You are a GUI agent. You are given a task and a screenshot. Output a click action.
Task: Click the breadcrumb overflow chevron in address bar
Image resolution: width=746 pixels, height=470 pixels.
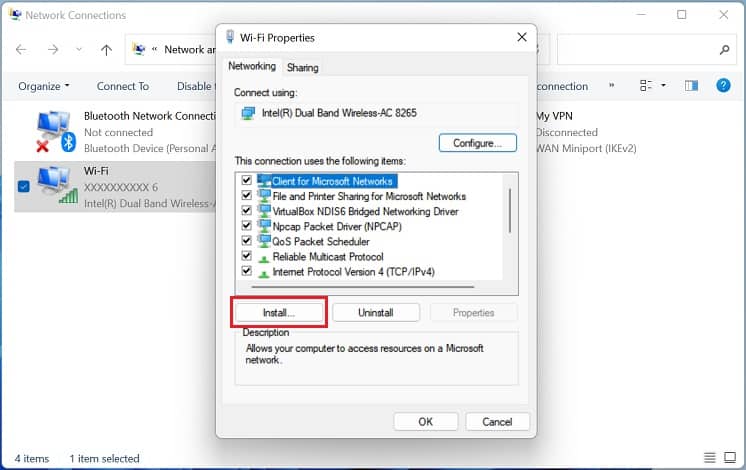pyautogui.click(x=155, y=49)
